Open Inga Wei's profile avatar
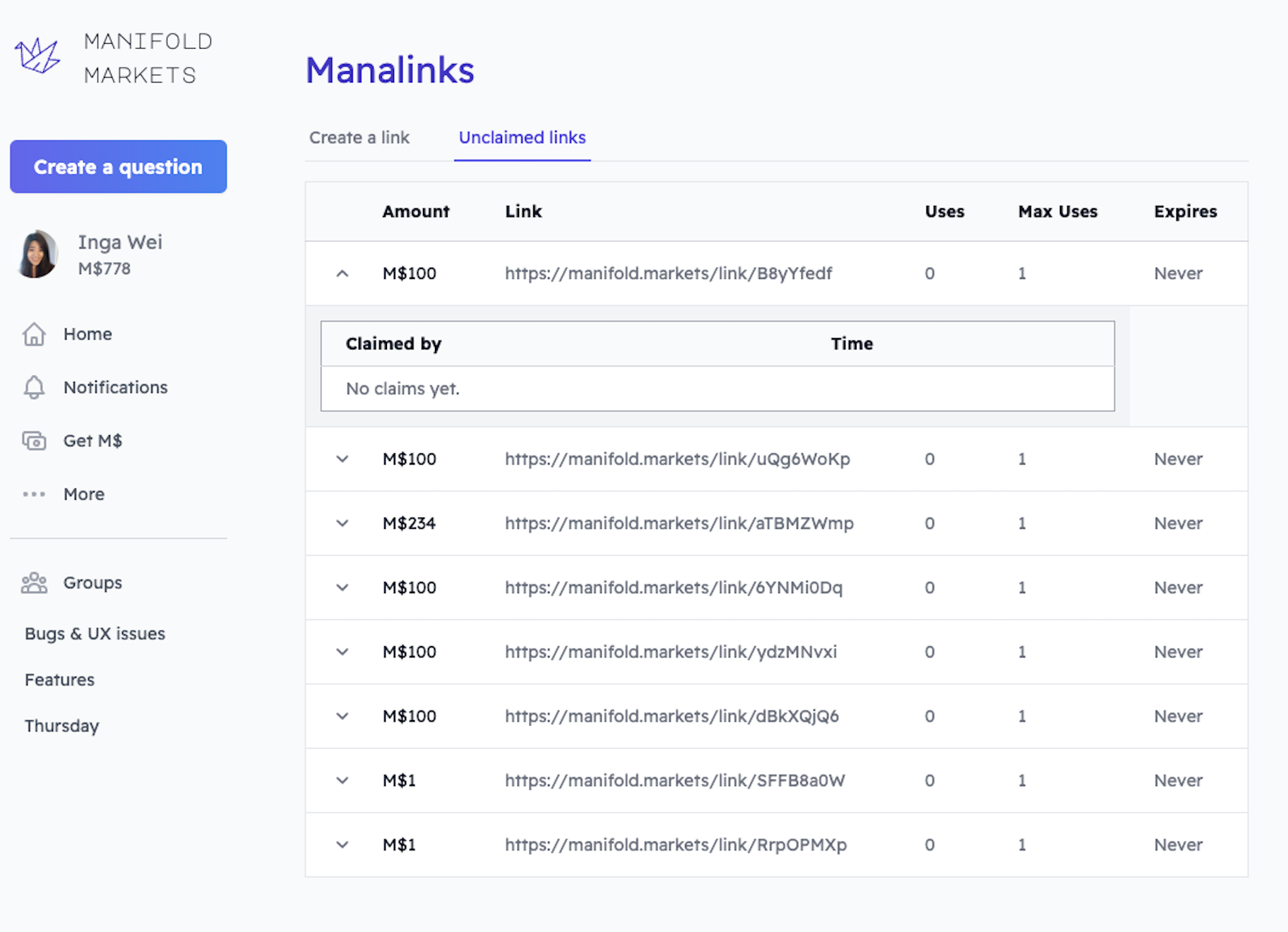The width and height of the screenshot is (1288, 932). click(x=37, y=253)
